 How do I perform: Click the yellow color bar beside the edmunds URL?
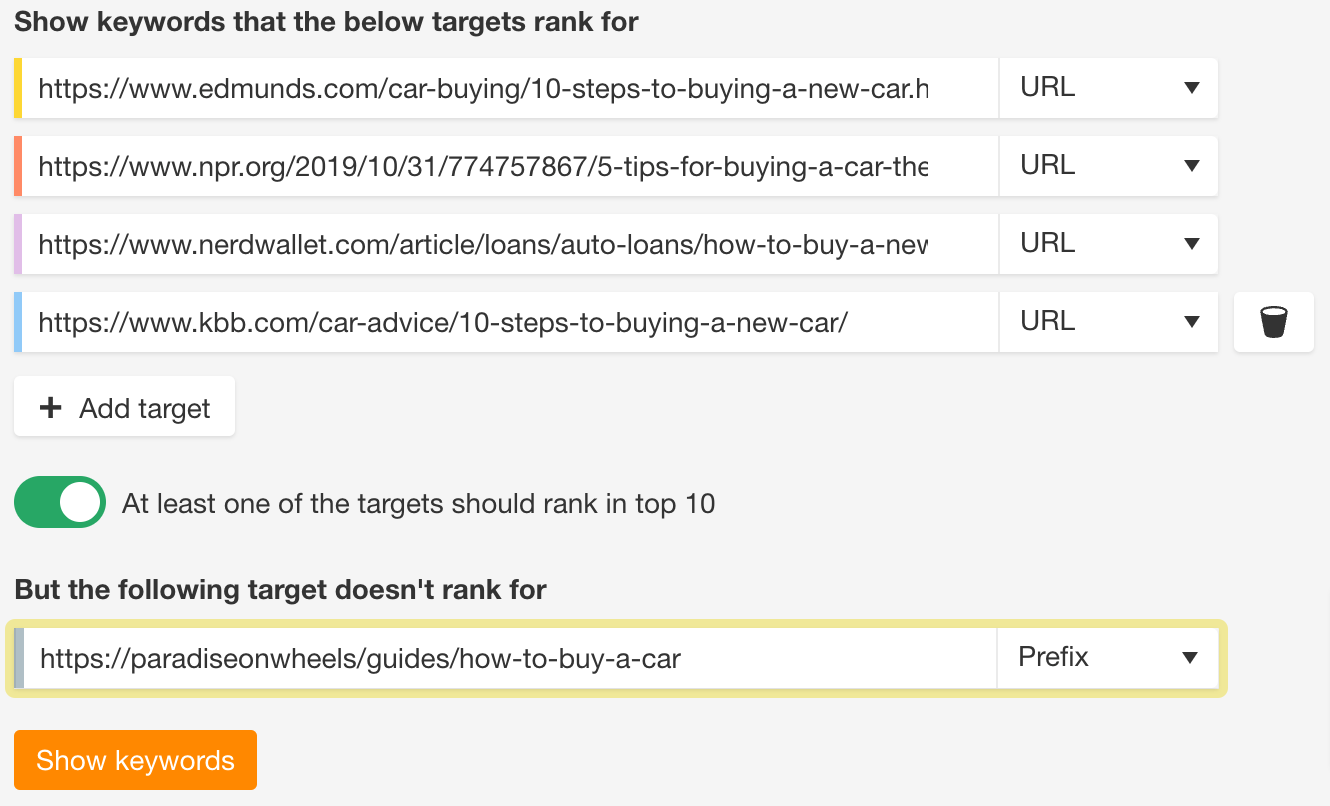click(17, 87)
